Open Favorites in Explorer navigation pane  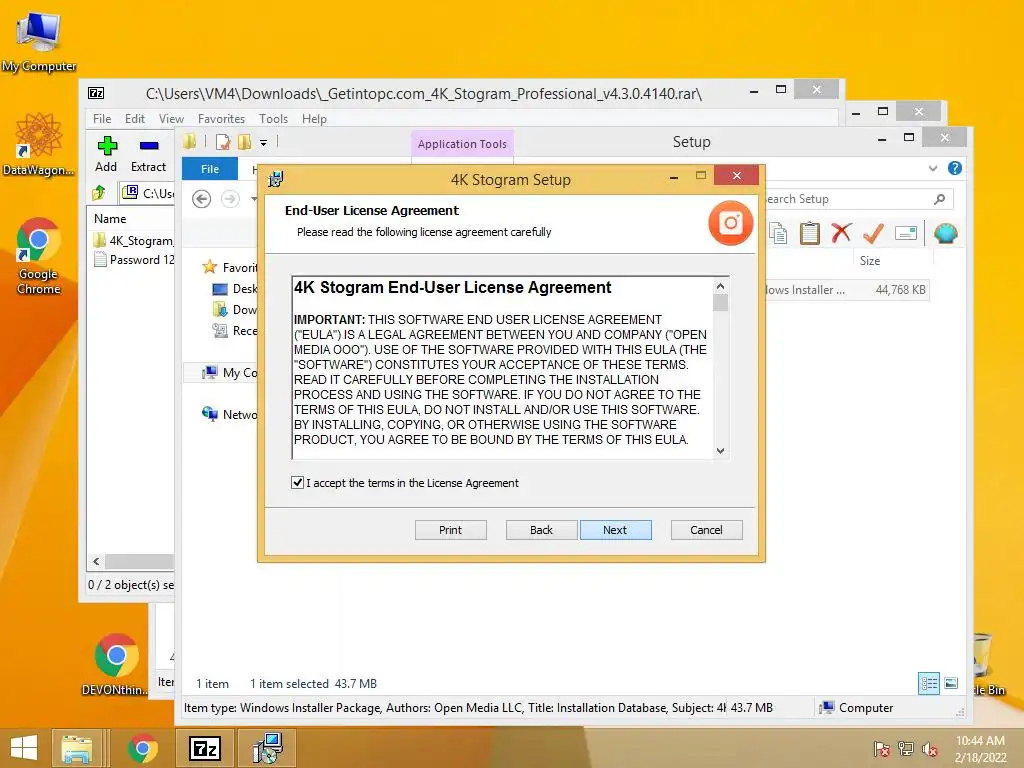pyautogui.click(x=230, y=268)
